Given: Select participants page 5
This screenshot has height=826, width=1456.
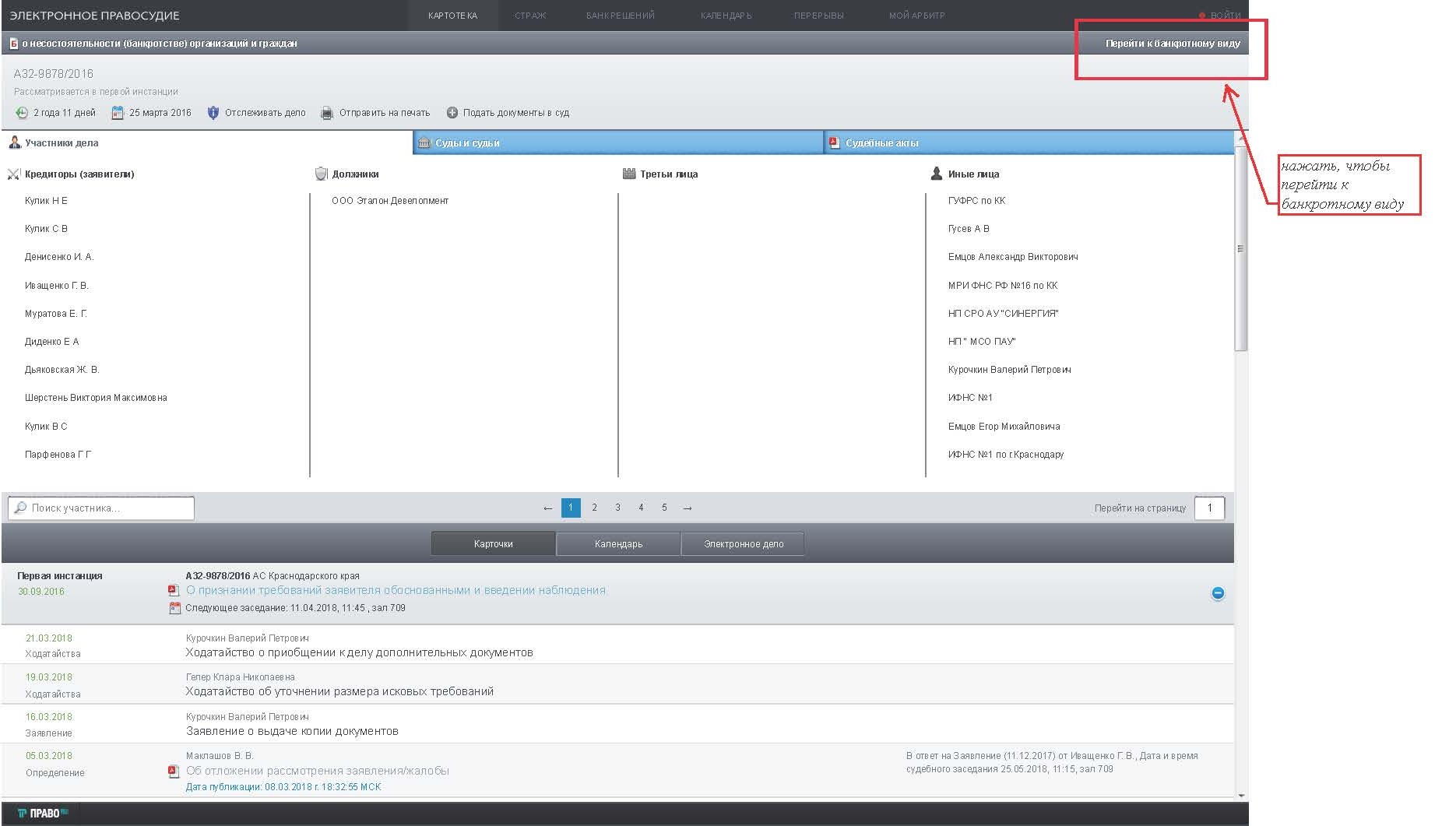Looking at the screenshot, I should pyautogui.click(x=664, y=508).
